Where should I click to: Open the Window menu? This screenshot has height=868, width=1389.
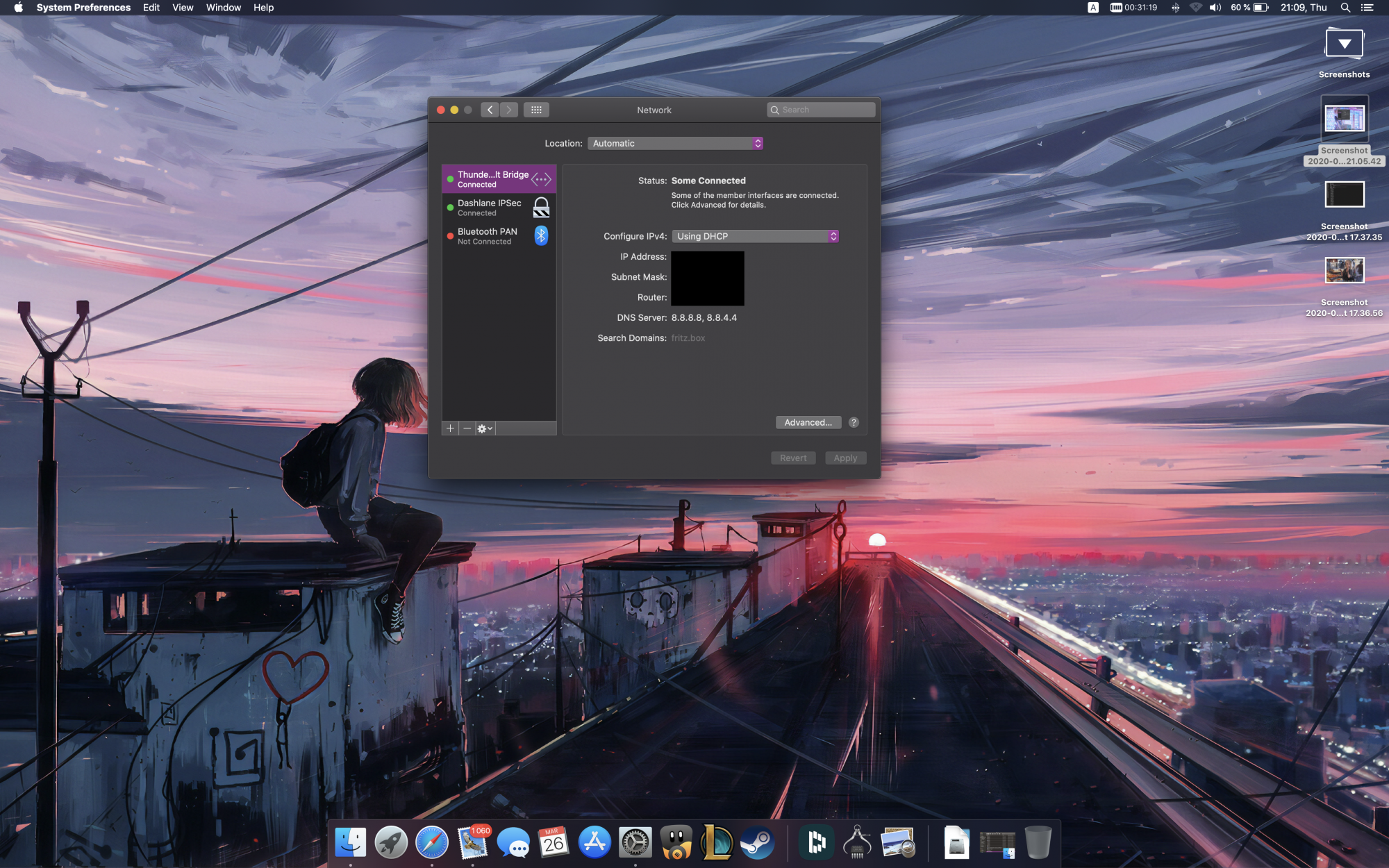[x=224, y=8]
